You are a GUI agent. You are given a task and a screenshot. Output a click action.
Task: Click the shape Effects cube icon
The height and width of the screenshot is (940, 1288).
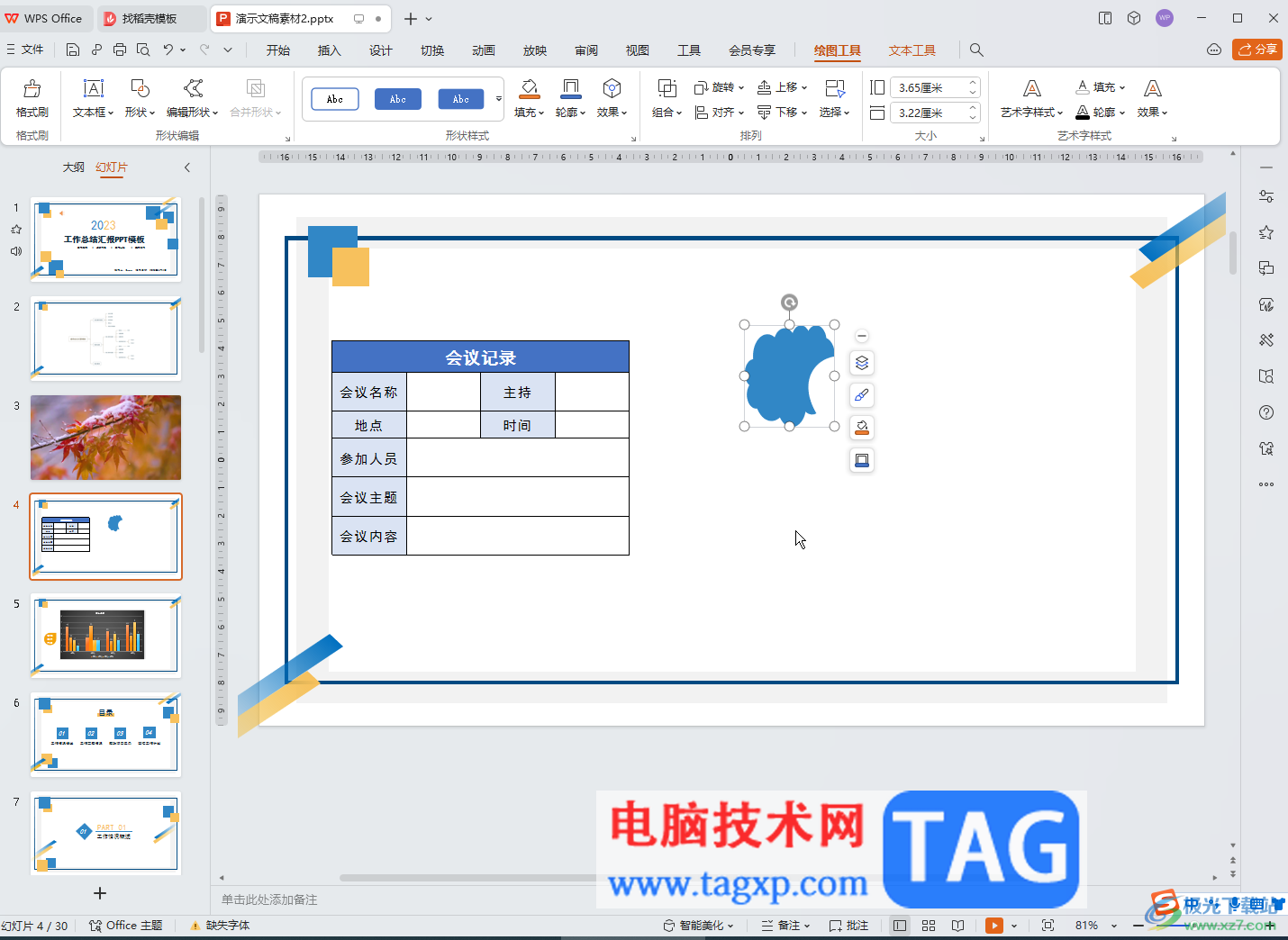tap(612, 88)
